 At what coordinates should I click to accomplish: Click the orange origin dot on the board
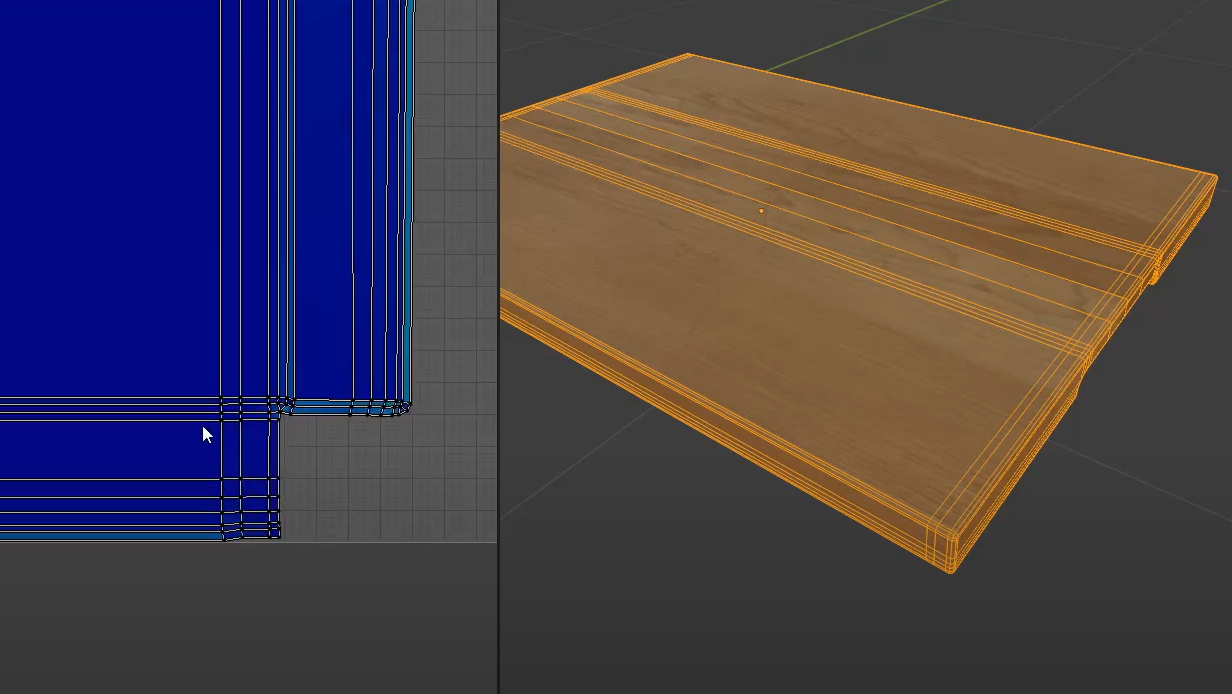tap(762, 211)
